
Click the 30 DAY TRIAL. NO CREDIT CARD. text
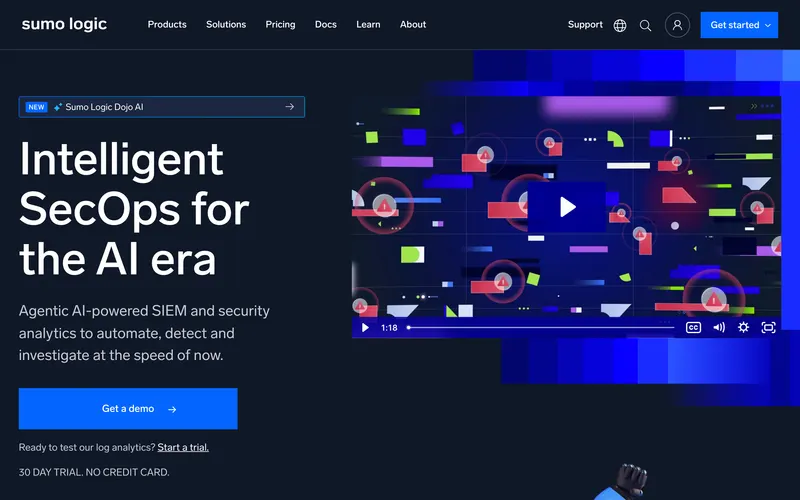(x=94, y=472)
